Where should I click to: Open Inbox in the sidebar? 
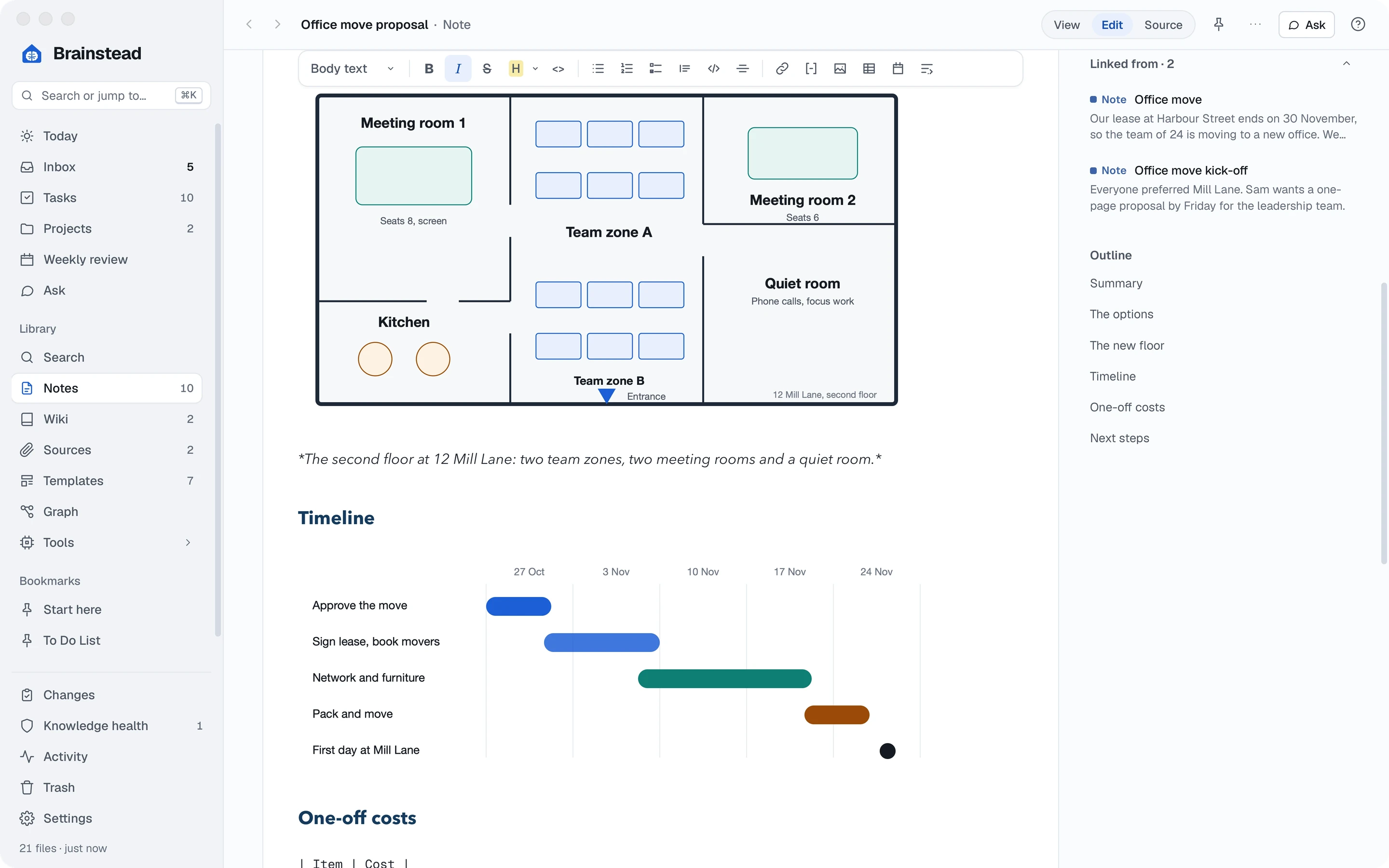107,167
